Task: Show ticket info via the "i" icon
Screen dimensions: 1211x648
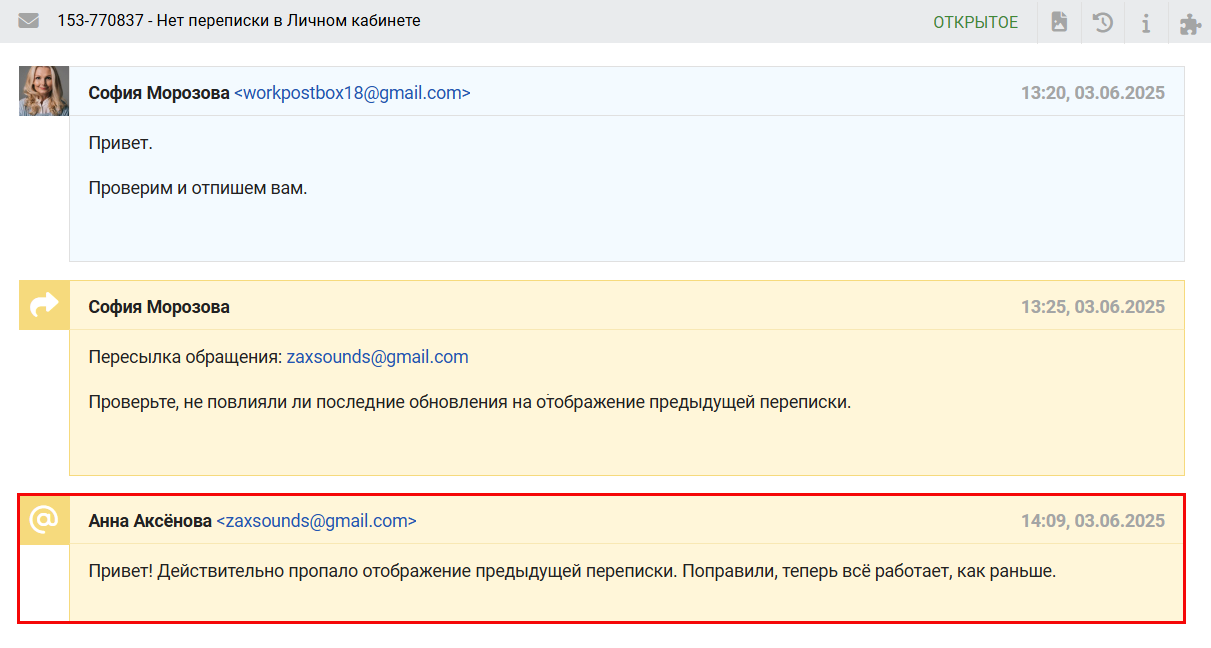Action: tap(1146, 22)
